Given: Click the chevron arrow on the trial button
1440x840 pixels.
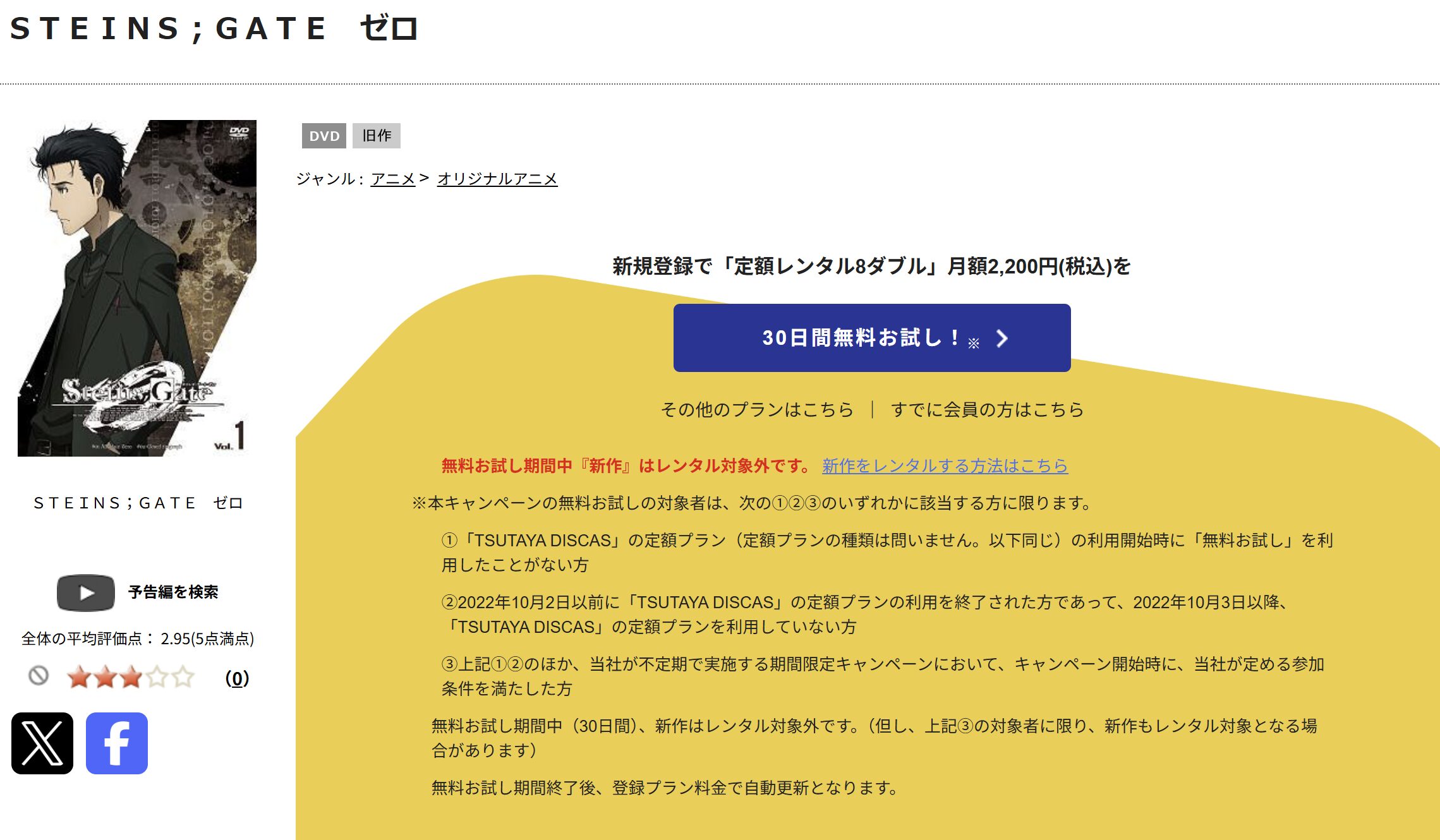Looking at the screenshot, I should (x=1002, y=339).
